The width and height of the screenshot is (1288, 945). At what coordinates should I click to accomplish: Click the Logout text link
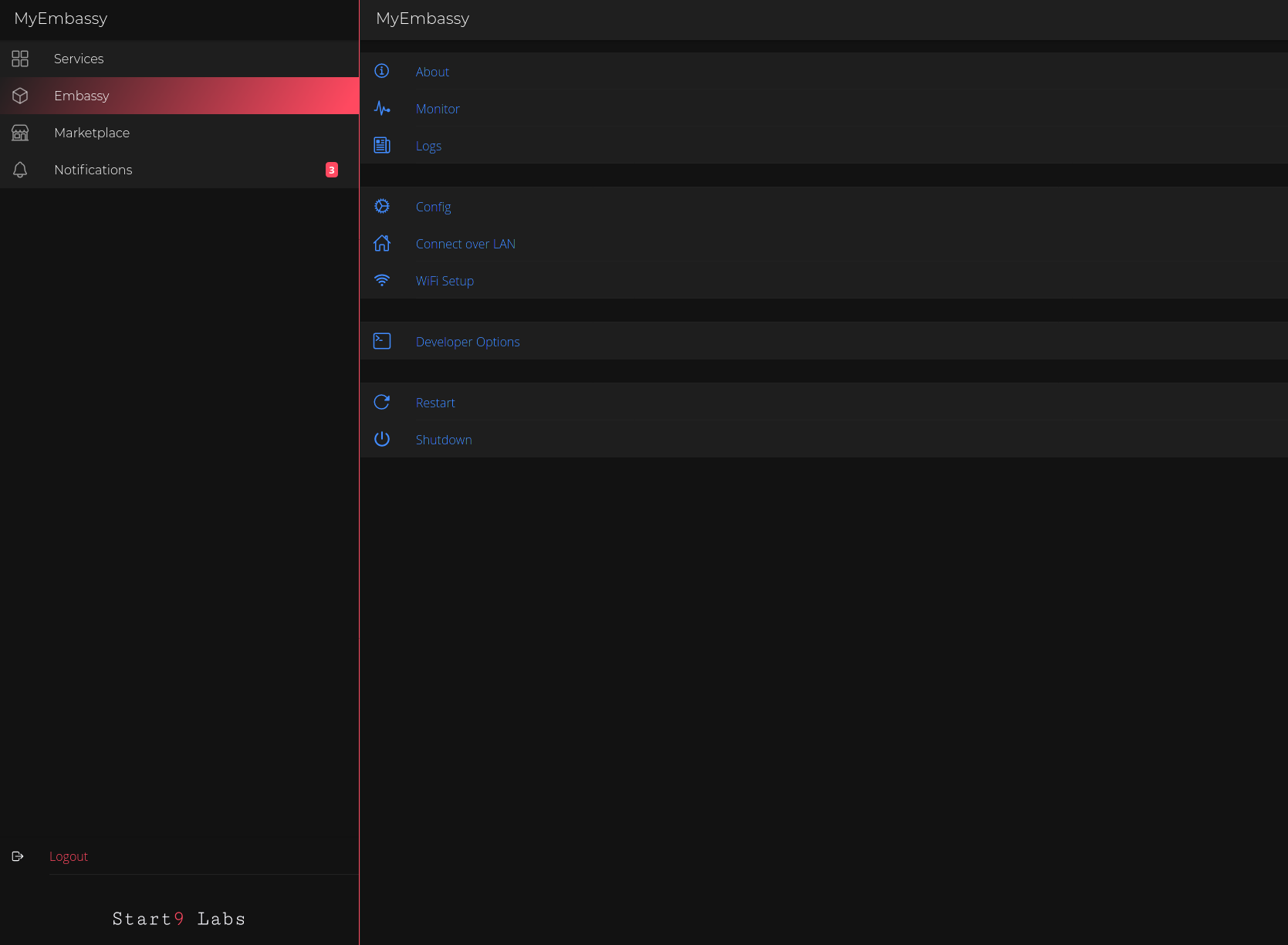(69, 856)
